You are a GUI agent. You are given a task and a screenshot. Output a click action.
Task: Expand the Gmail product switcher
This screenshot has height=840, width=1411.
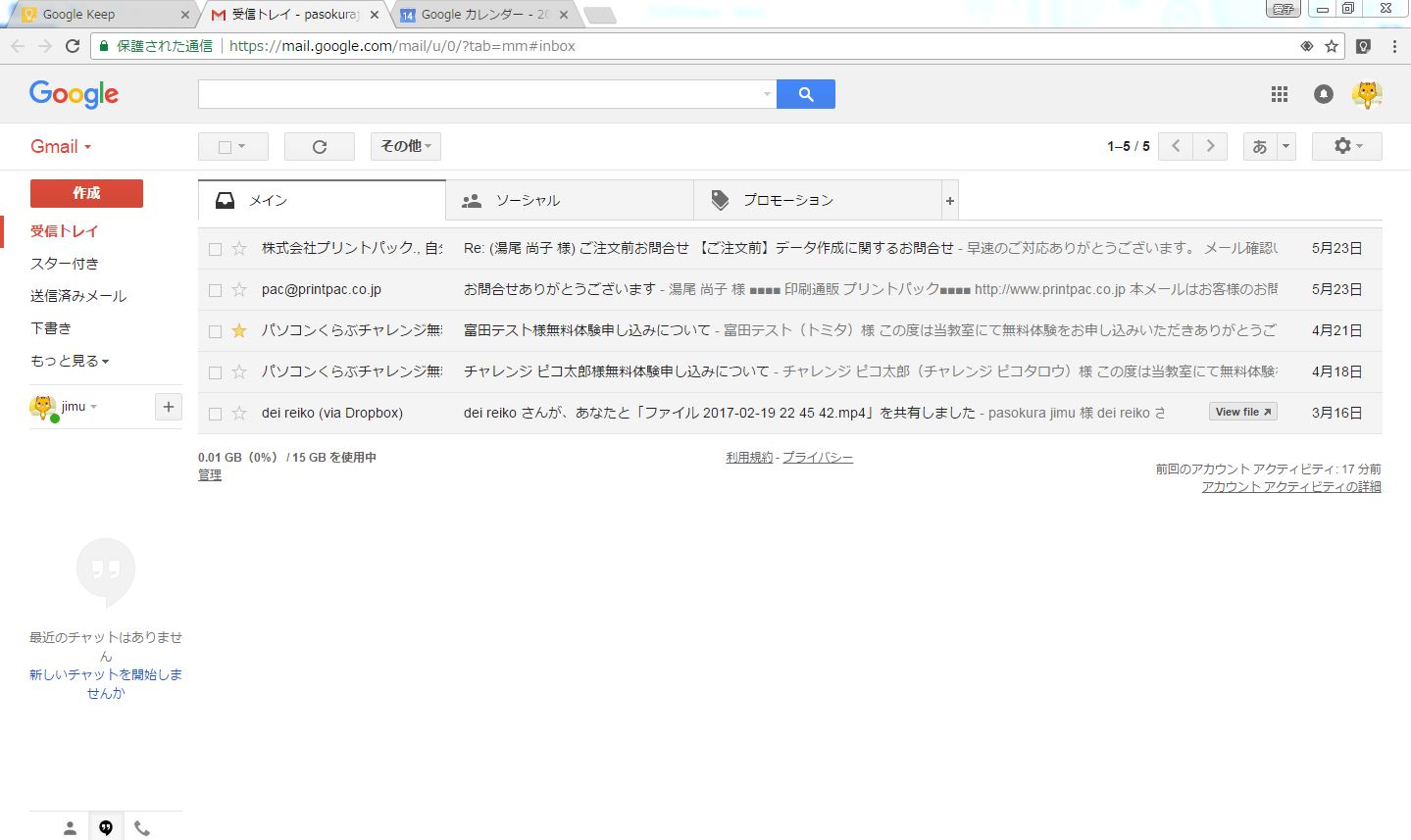coord(61,147)
